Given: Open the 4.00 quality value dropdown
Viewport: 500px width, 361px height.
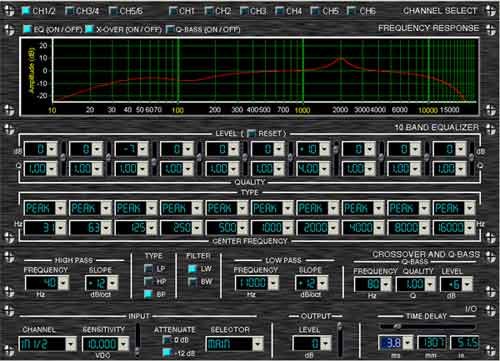Looking at the screenshot, I should pos(324,169).
